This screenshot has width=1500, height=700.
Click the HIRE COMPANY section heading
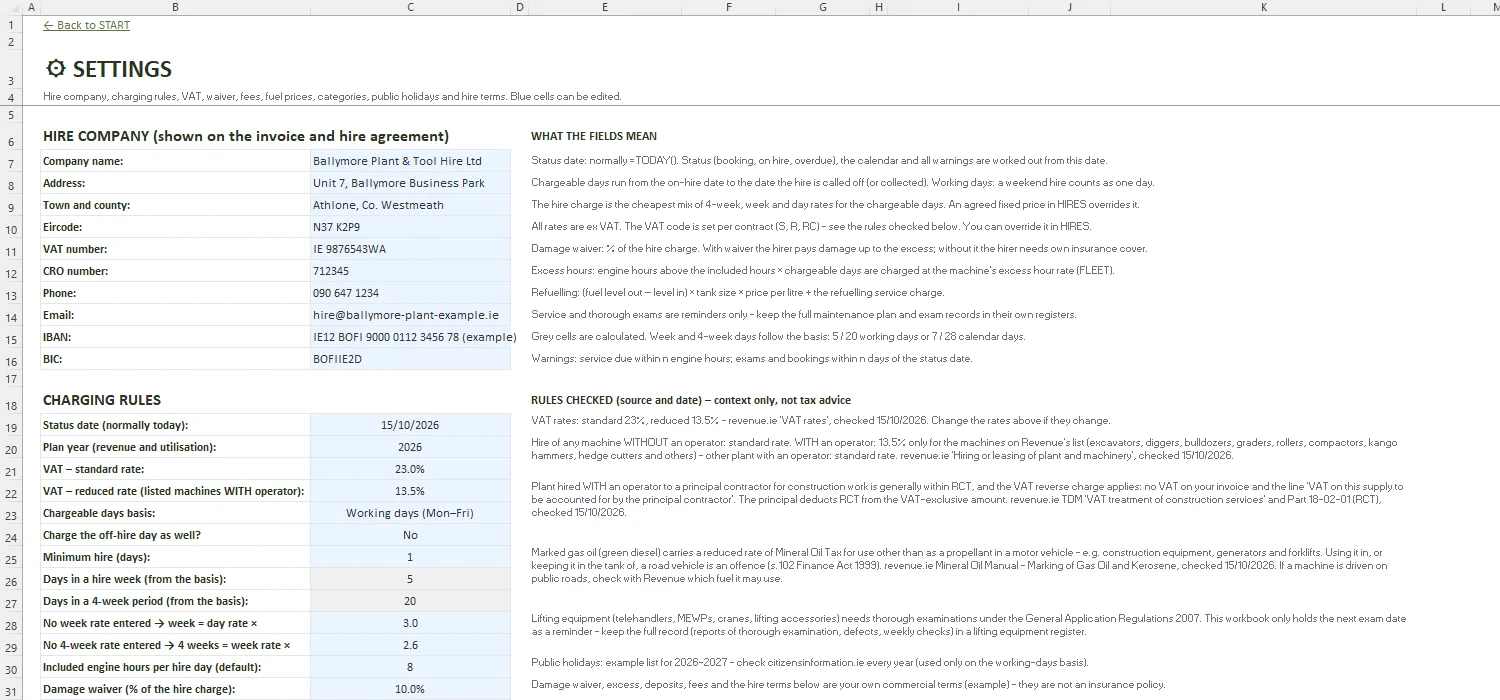coord(246,136)
